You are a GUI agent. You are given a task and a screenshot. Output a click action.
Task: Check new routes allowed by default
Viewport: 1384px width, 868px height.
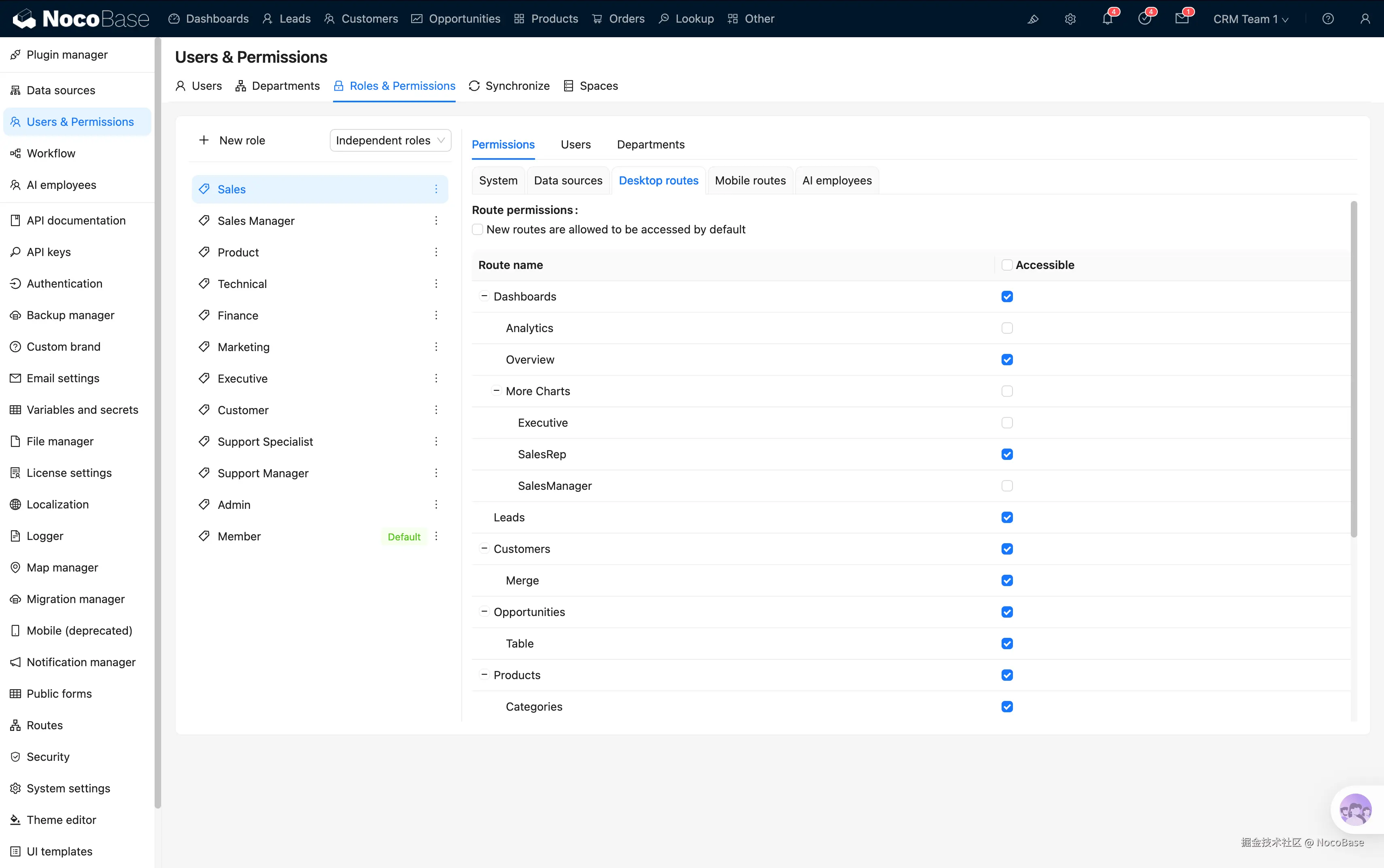tap(477, 230)
